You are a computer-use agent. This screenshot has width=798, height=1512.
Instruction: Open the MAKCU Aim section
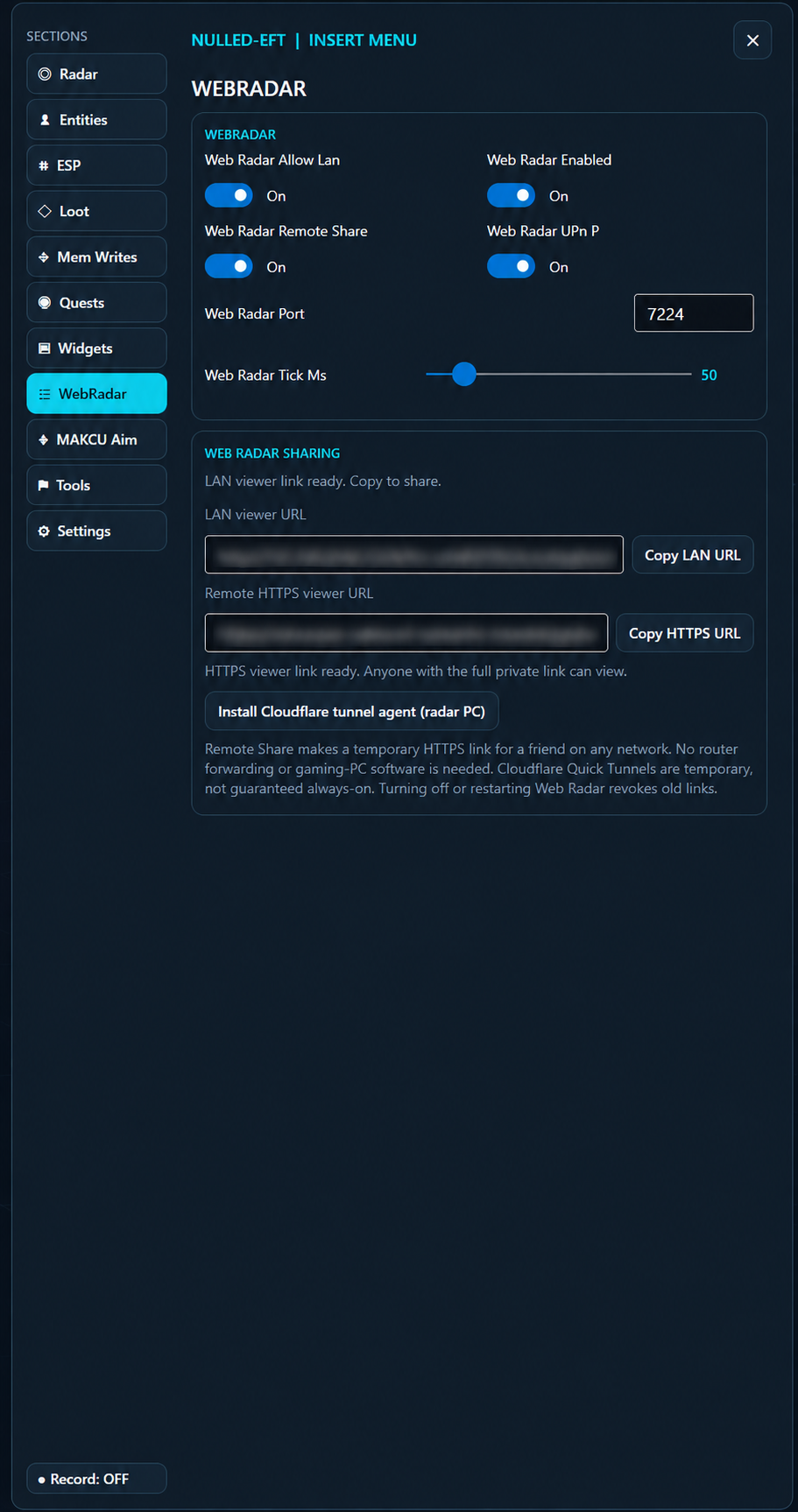click(x=96, y=440)
